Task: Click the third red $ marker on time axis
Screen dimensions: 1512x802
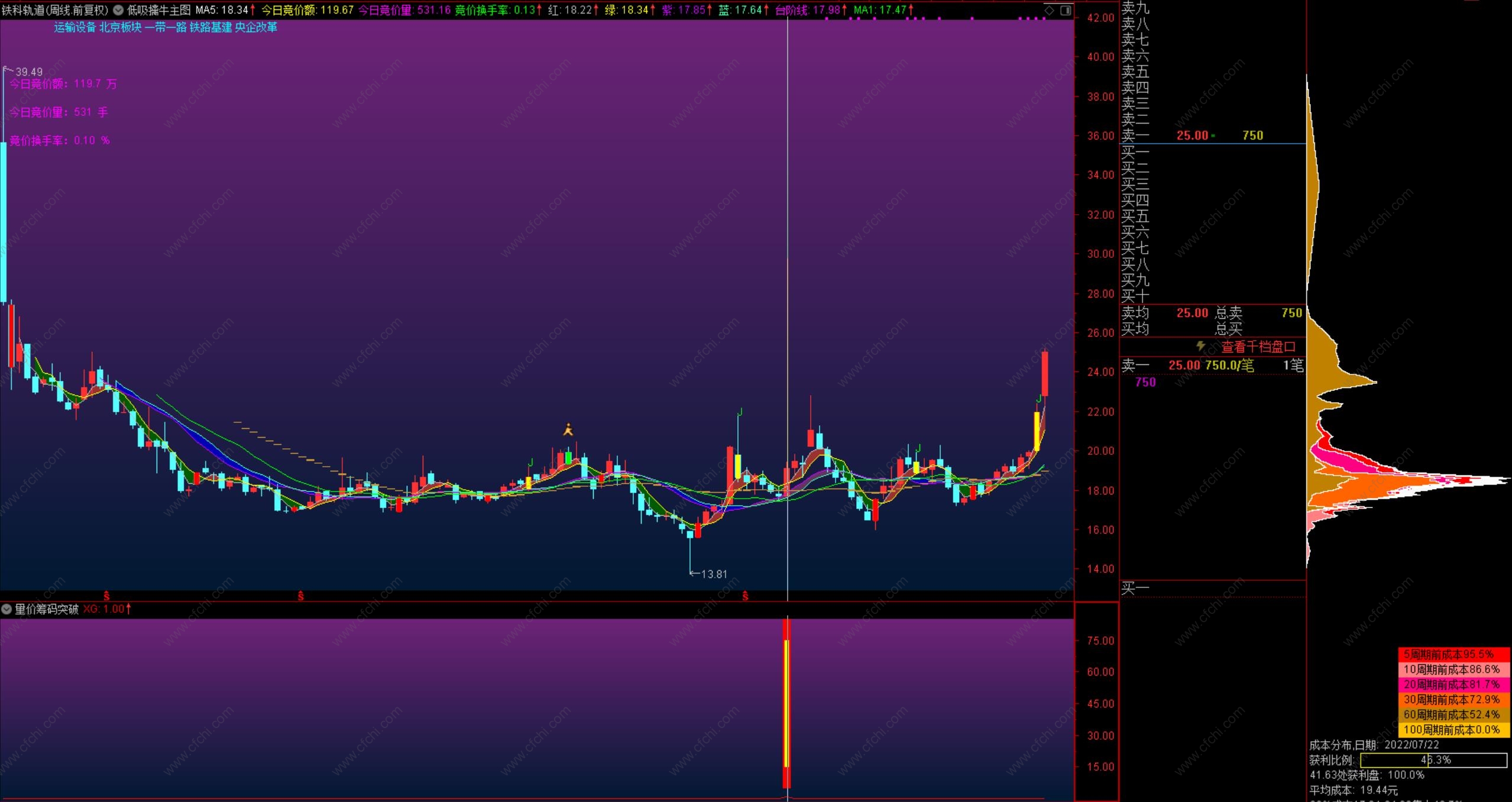Action: pos(745,596)
